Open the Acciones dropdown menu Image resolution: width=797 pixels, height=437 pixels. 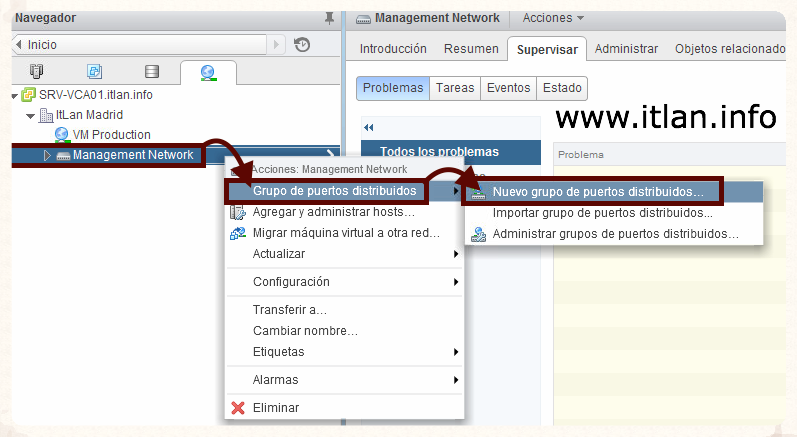(553, 18)
